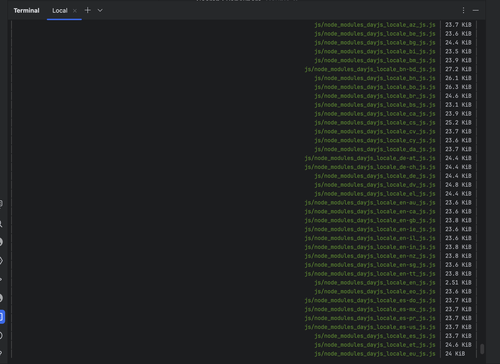Click the dayjs_locale_en-in_js.js file line
Viewport: 500px width, 364px height.
click(x=370, y=247)
